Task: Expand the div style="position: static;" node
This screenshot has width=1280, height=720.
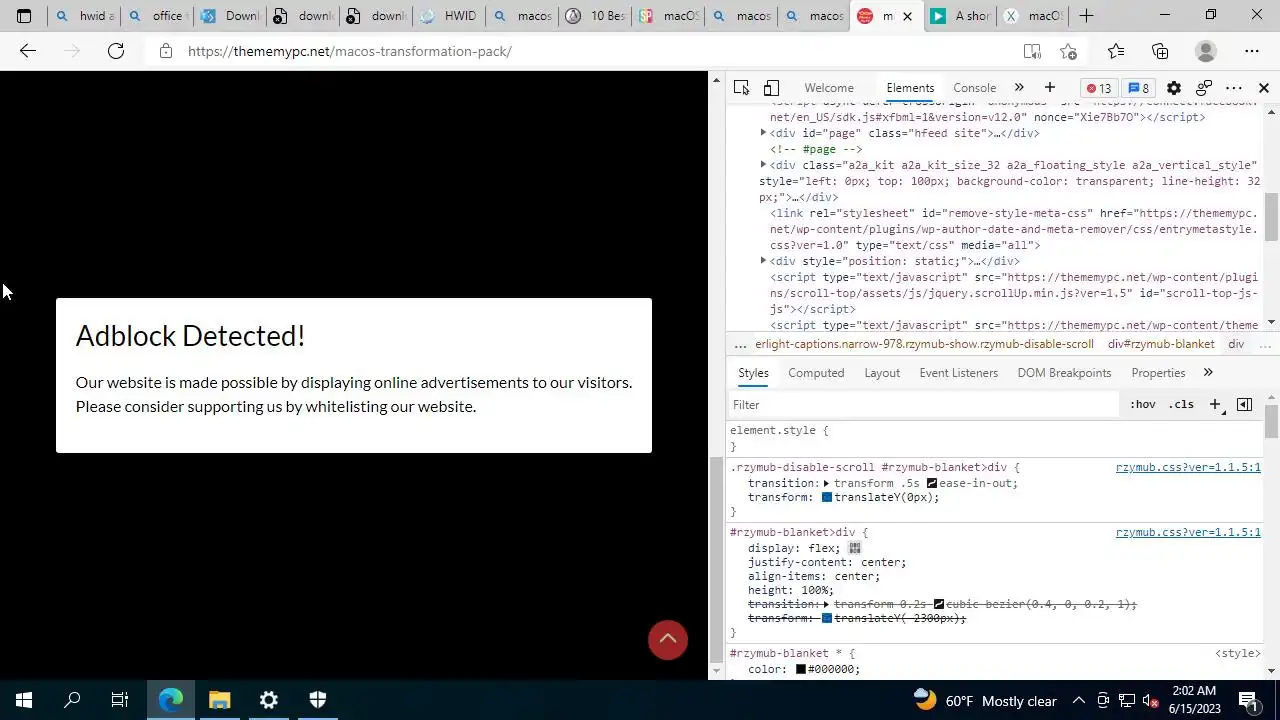Action: 763,261
